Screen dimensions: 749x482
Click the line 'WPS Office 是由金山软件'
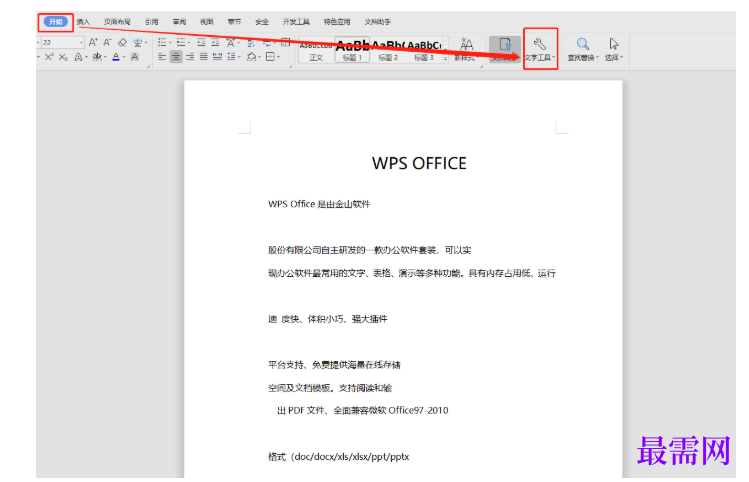[x=319, y=204]
